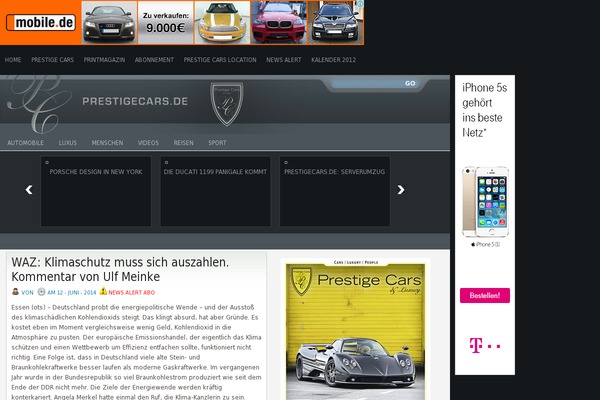Select the REISEN category tab

(x=183, y=143)
